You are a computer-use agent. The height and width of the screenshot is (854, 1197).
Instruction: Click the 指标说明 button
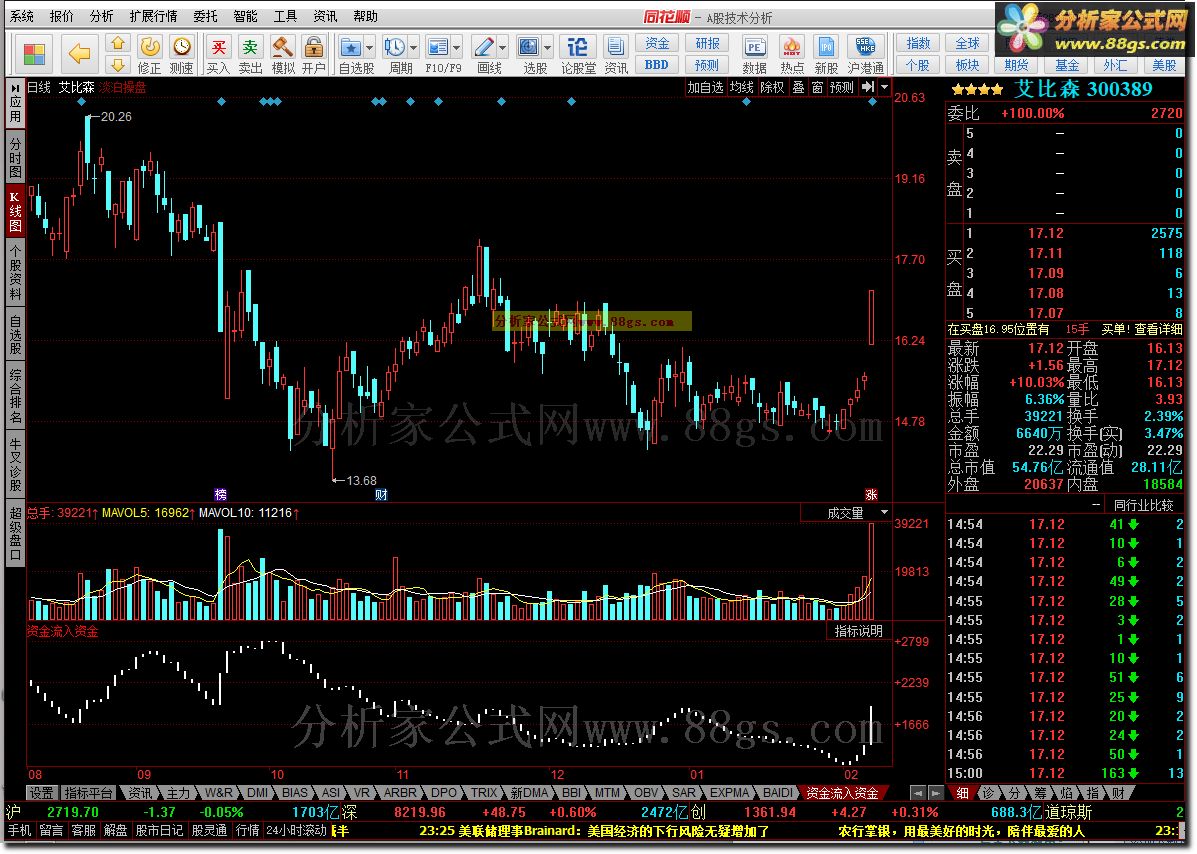pos(859,631)
